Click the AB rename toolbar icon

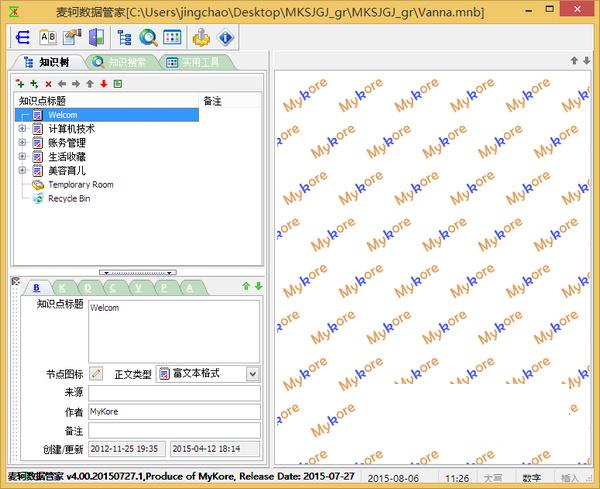click(48, 38)
